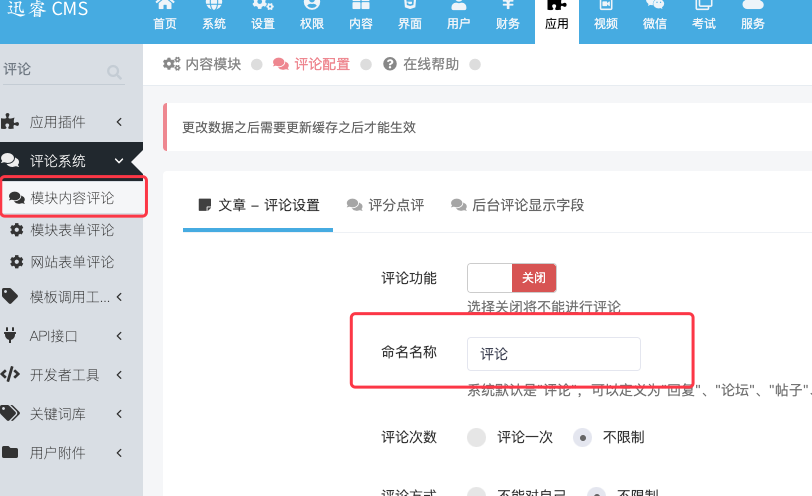The image size is (812, 496).
Task: Click the comments icon in 后台评论显示字段 tab
Action: (x=459, y=205)
